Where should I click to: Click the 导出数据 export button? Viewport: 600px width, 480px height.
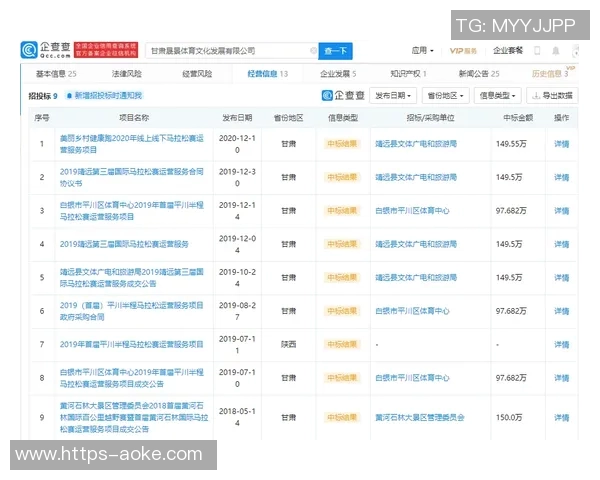(x=552, y=95)
